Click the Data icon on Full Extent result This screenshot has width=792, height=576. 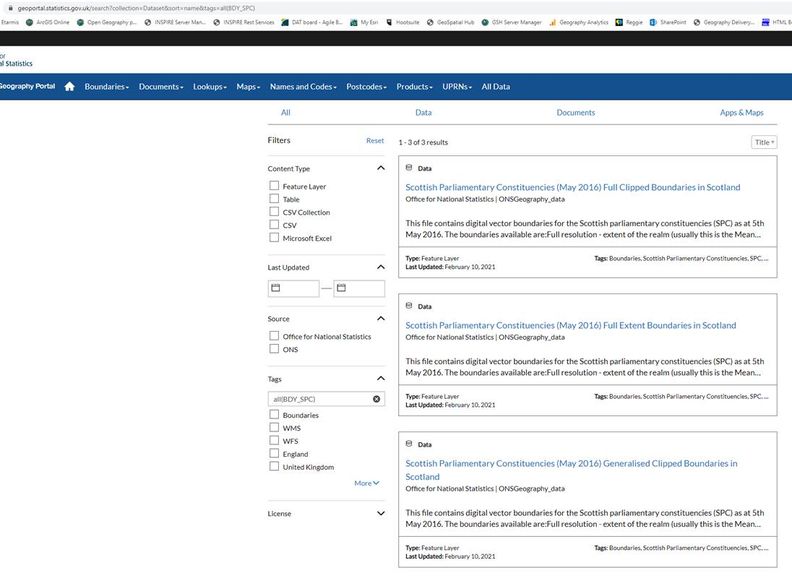(x=409, y=306)
